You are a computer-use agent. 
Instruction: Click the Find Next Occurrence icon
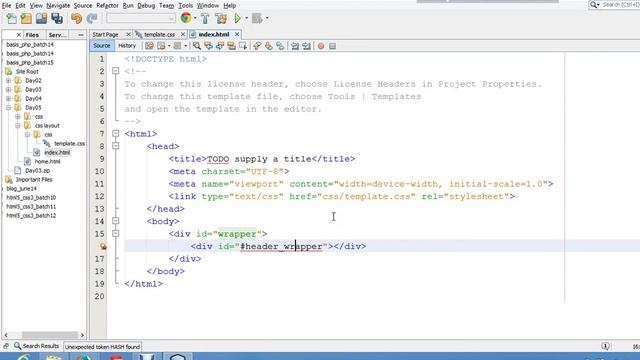point(220,46)
